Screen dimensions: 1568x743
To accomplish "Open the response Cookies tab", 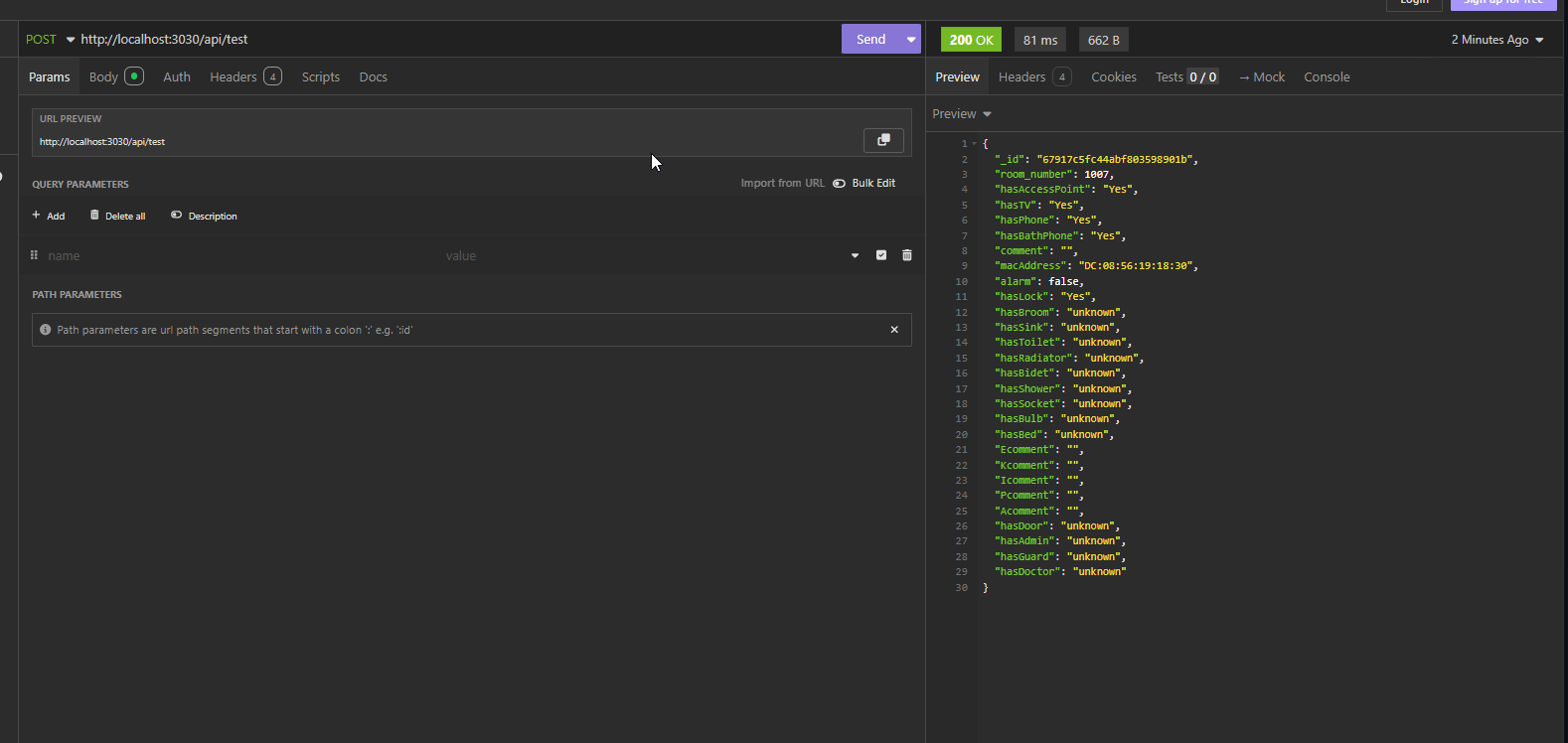I will tap(1113, 76).
